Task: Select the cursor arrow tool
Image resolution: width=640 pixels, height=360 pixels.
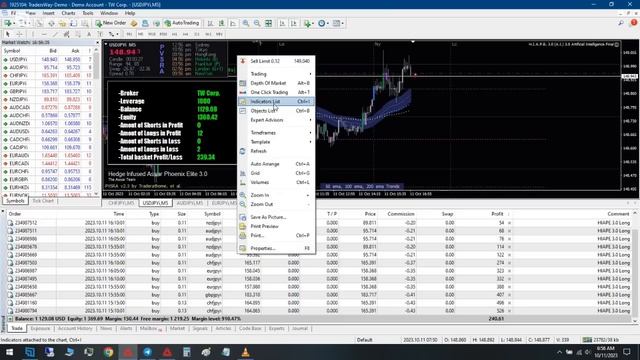Action: tap(7, 34)
